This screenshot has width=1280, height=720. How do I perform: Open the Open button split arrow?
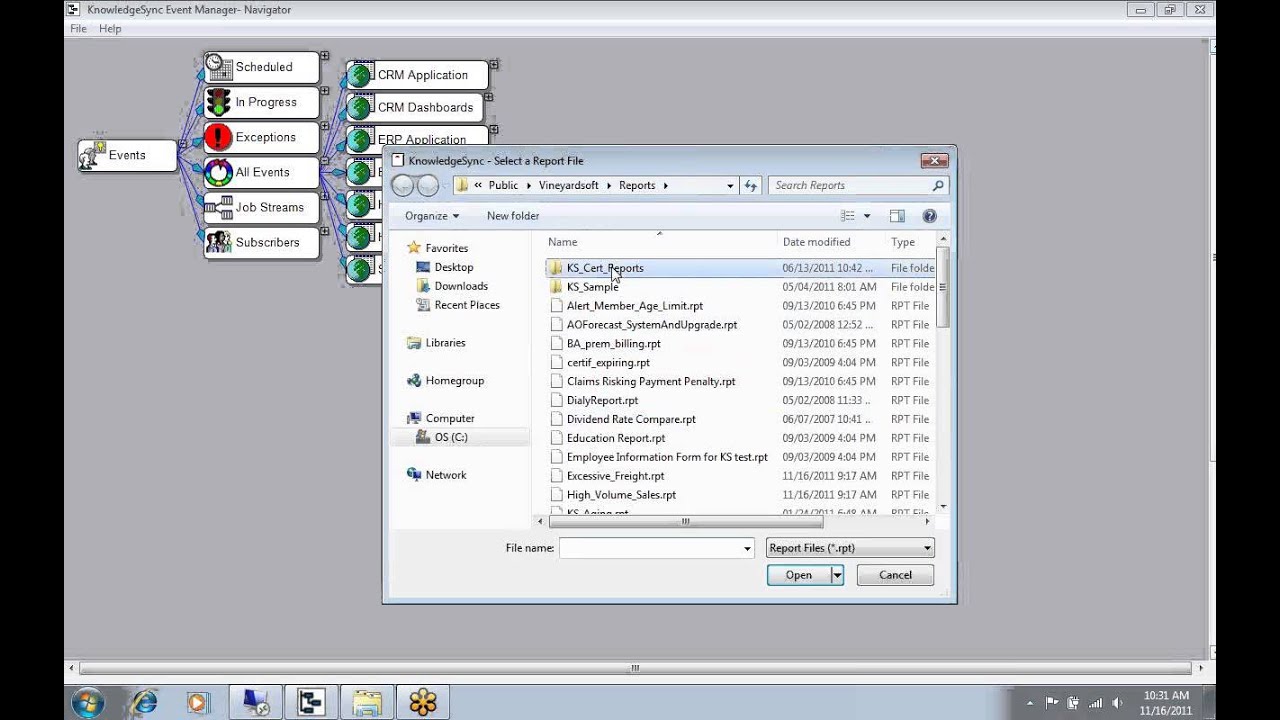point(837,575)
